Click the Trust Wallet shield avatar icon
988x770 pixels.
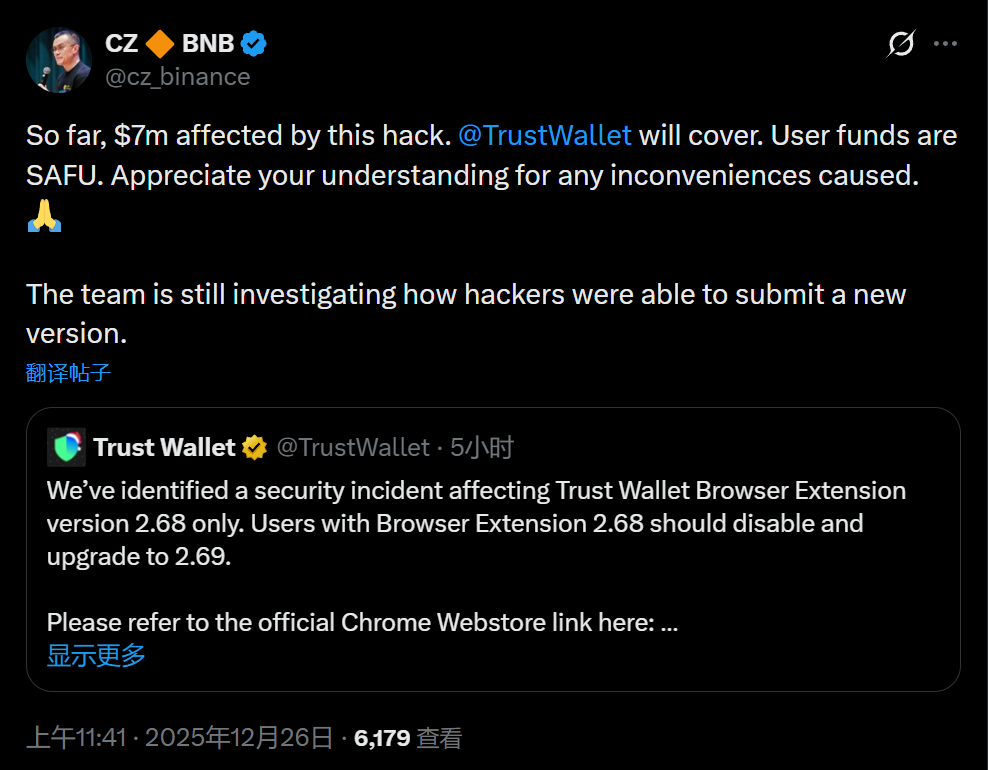pos(66,447)
